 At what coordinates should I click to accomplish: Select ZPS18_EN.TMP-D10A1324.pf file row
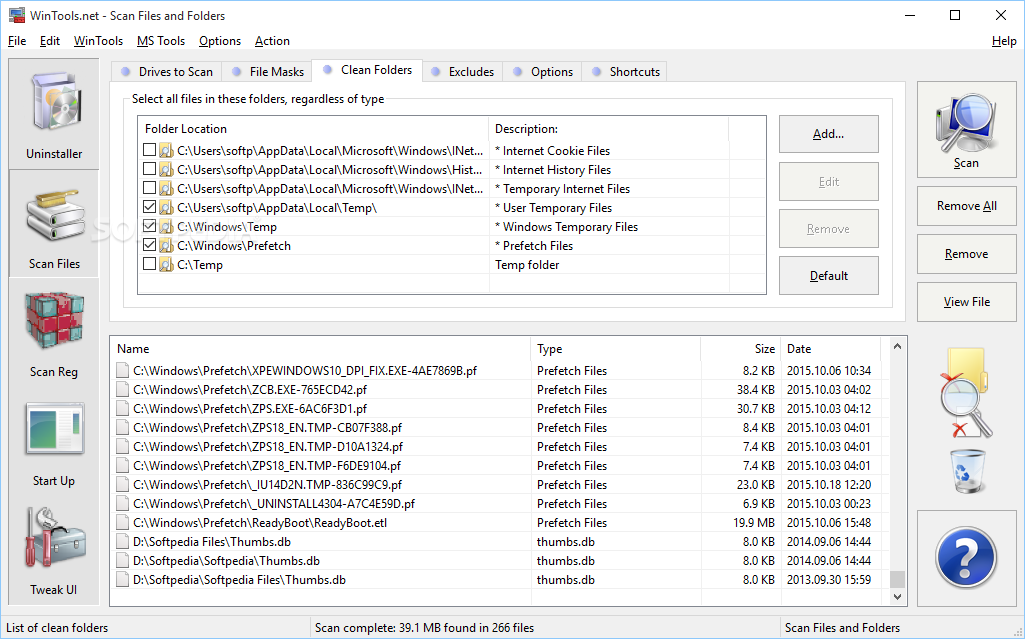point(500,446)
